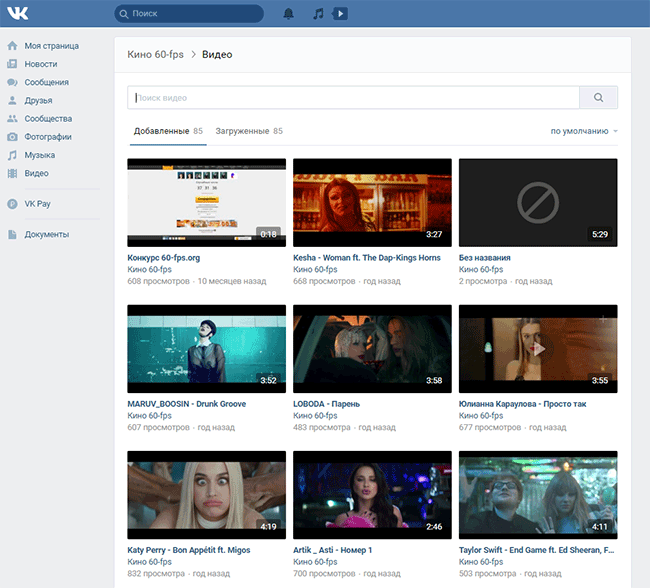Image resolution: width=650 pixels, height=588 pixels.
Task: Open Artik Asti Номер 1 thumbnail
Action: click(x=372, y=495)
